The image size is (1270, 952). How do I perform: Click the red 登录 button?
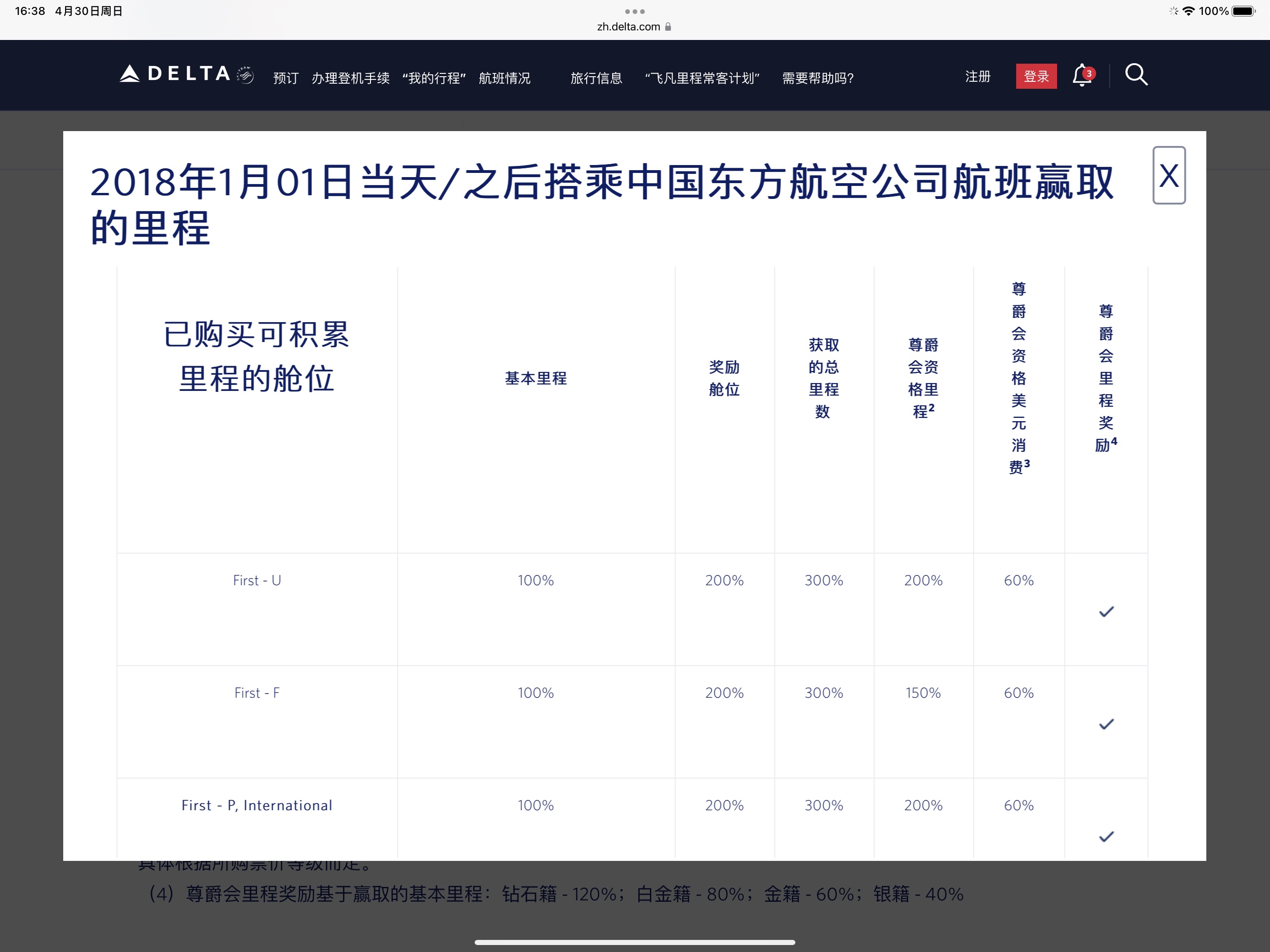tap(1036, 76)
